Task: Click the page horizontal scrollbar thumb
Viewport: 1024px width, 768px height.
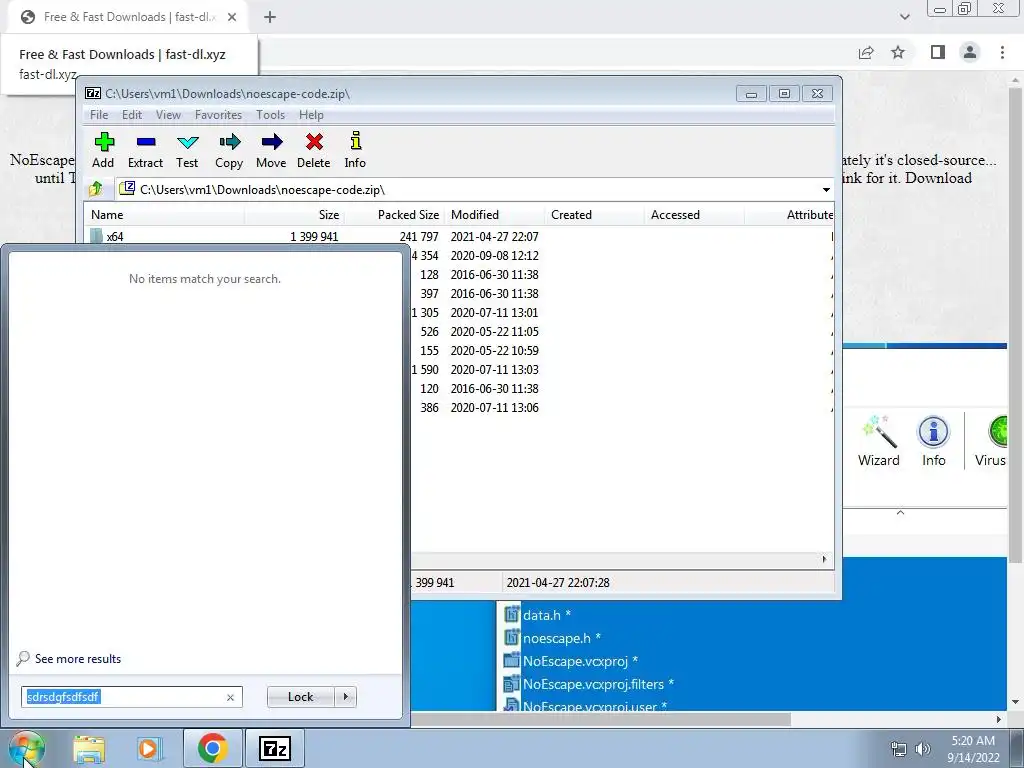Action: pyautogui.click(x=601, y=719)
